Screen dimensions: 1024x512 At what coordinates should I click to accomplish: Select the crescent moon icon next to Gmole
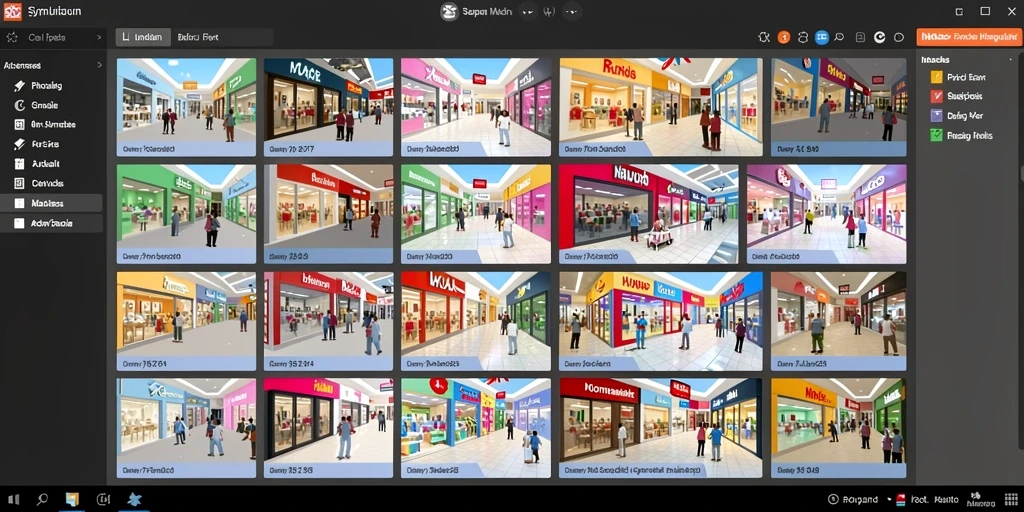18,105
